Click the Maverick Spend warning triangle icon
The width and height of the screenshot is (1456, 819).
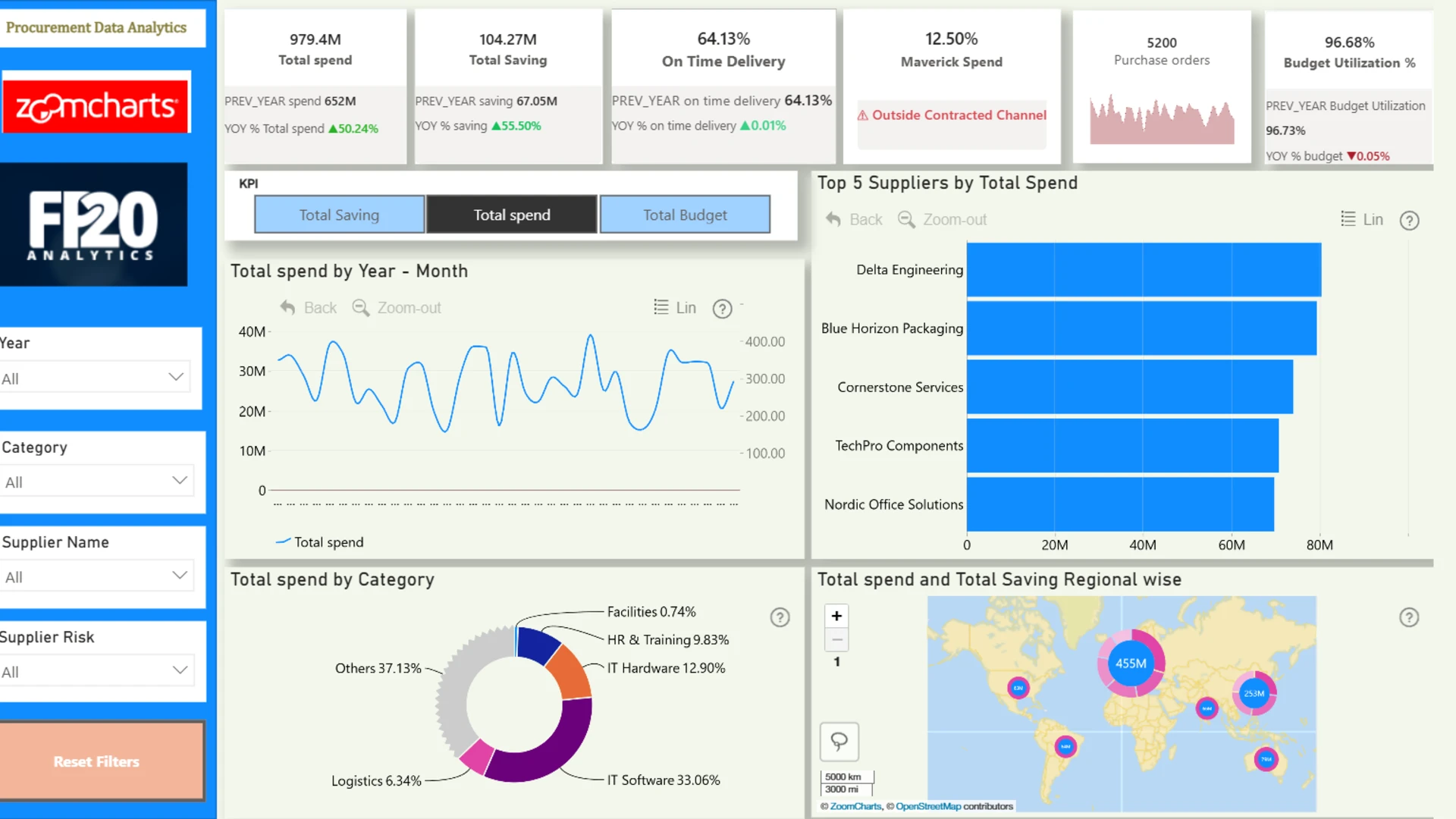pos(863,115)
